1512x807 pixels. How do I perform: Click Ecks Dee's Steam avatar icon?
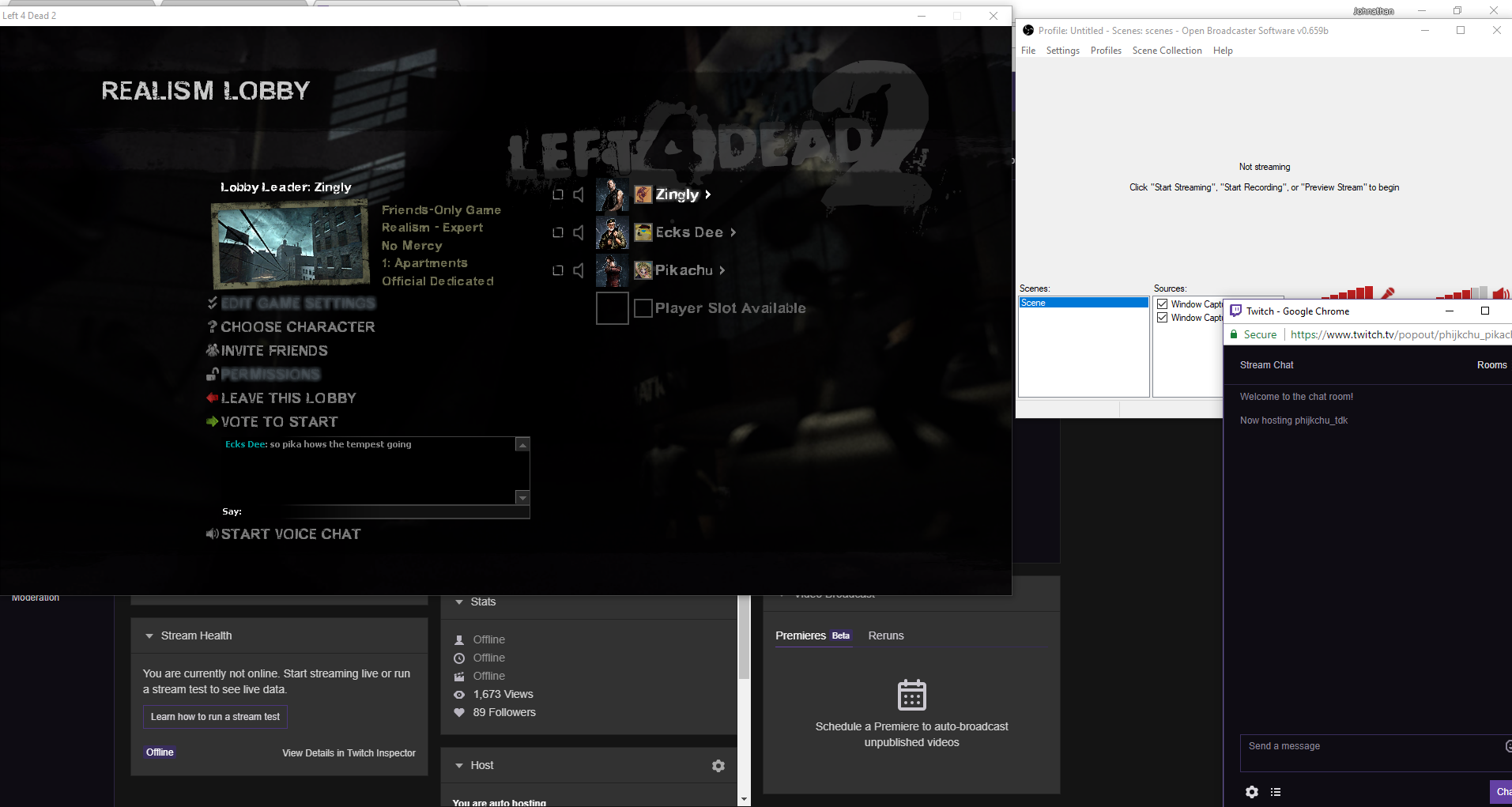pyautogui.click(x=643, y=232)
